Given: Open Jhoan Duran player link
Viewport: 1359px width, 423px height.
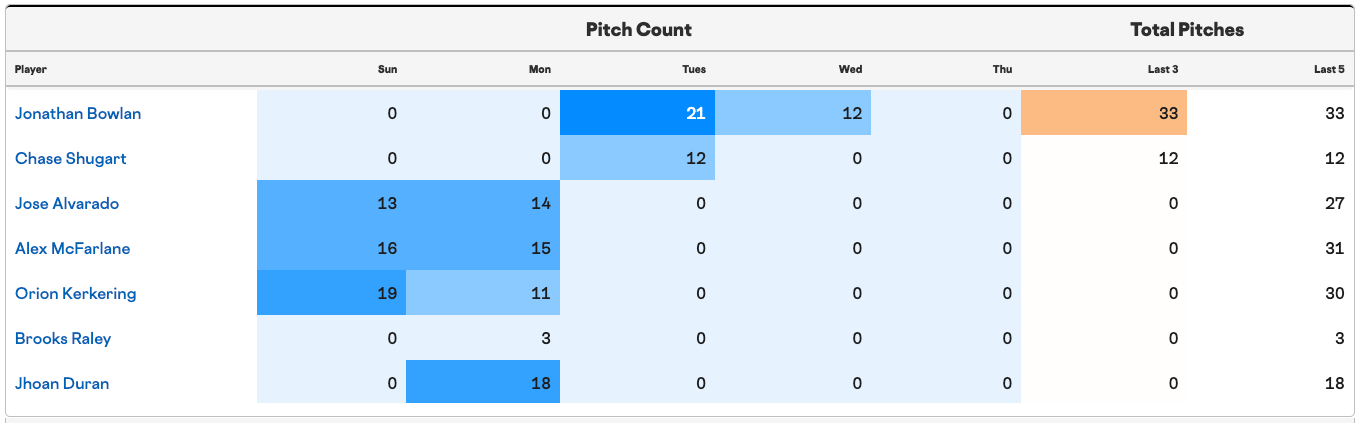Looking at the screenshot, I should tap(62, 383).
